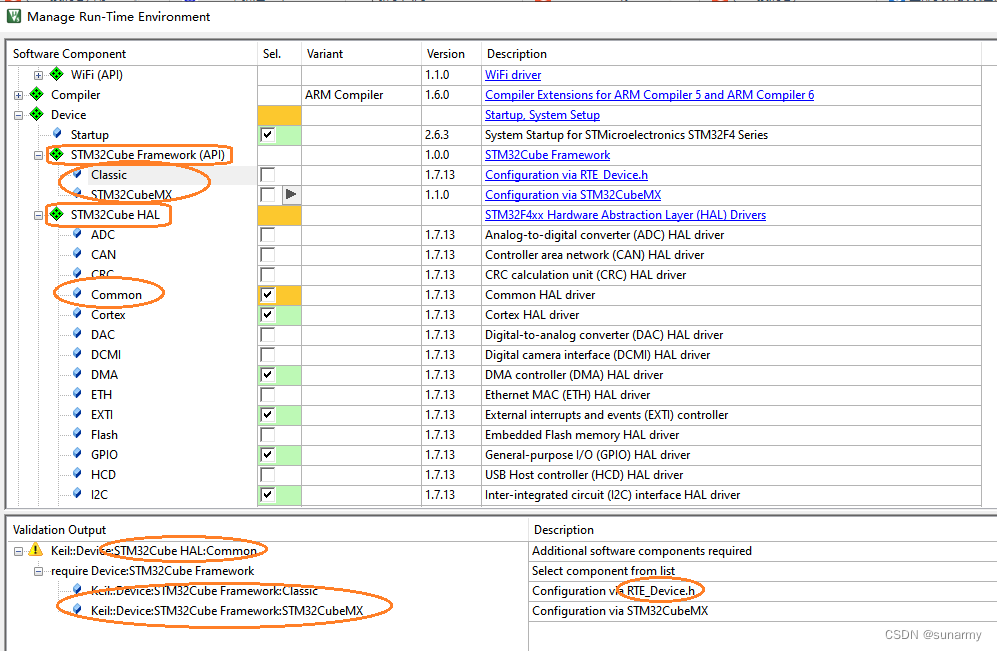Click the STM32Cube HAL green diamond icon
This screenshot has height=651, width=997.
pos(57,214)
